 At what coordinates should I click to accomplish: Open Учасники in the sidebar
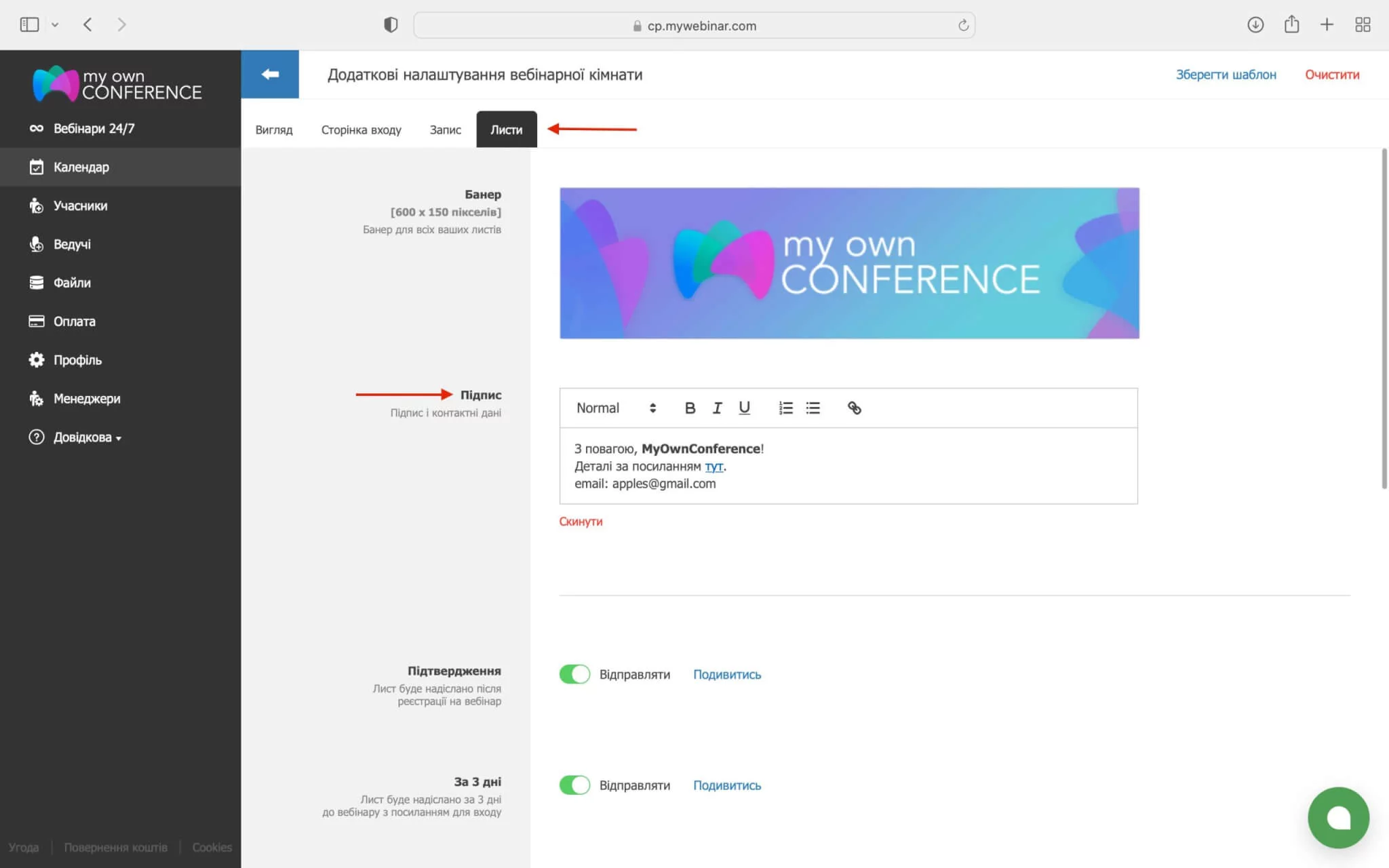(80, 205)
